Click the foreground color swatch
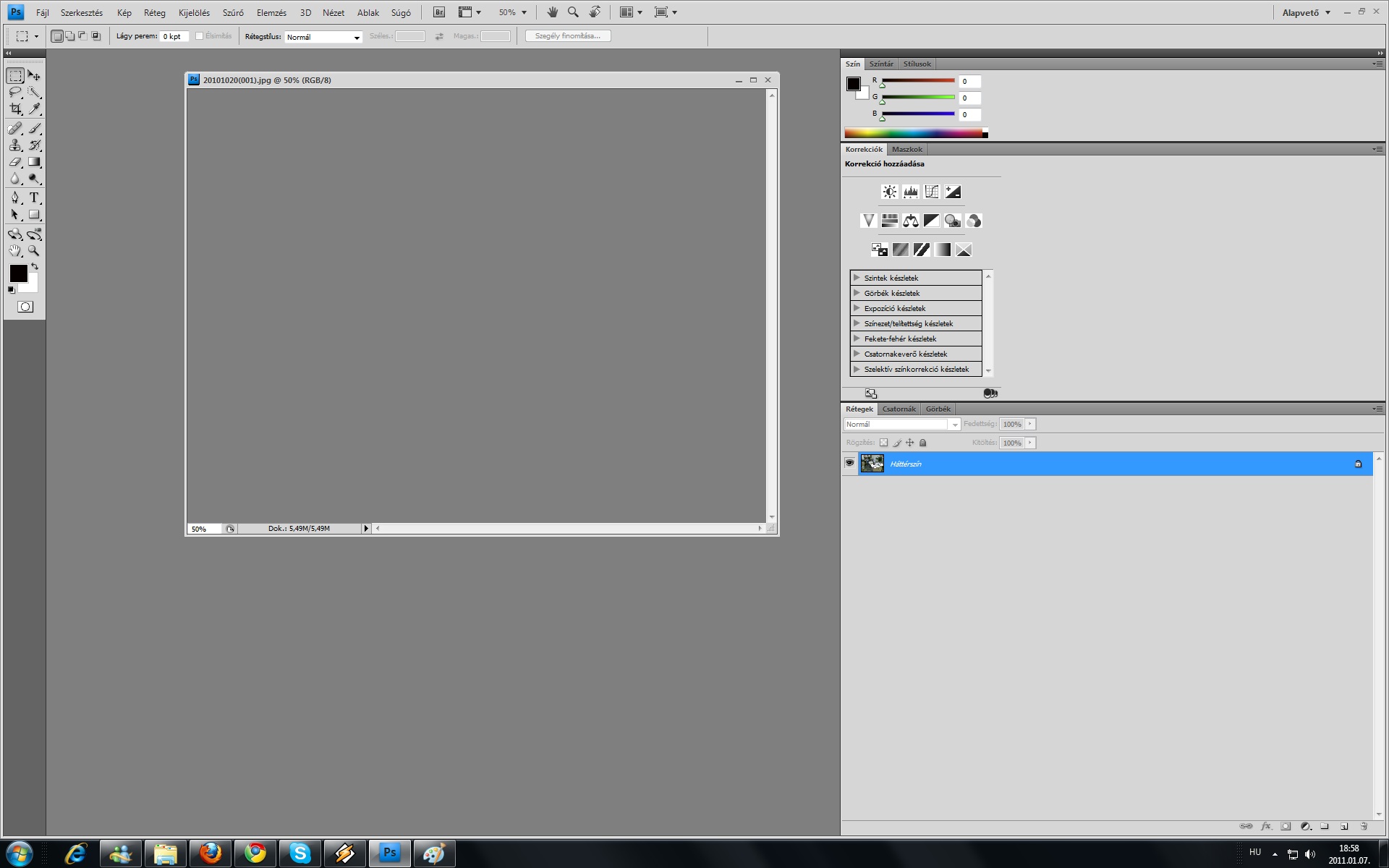This screenshot has width=1389, height=868. [18, 273]
